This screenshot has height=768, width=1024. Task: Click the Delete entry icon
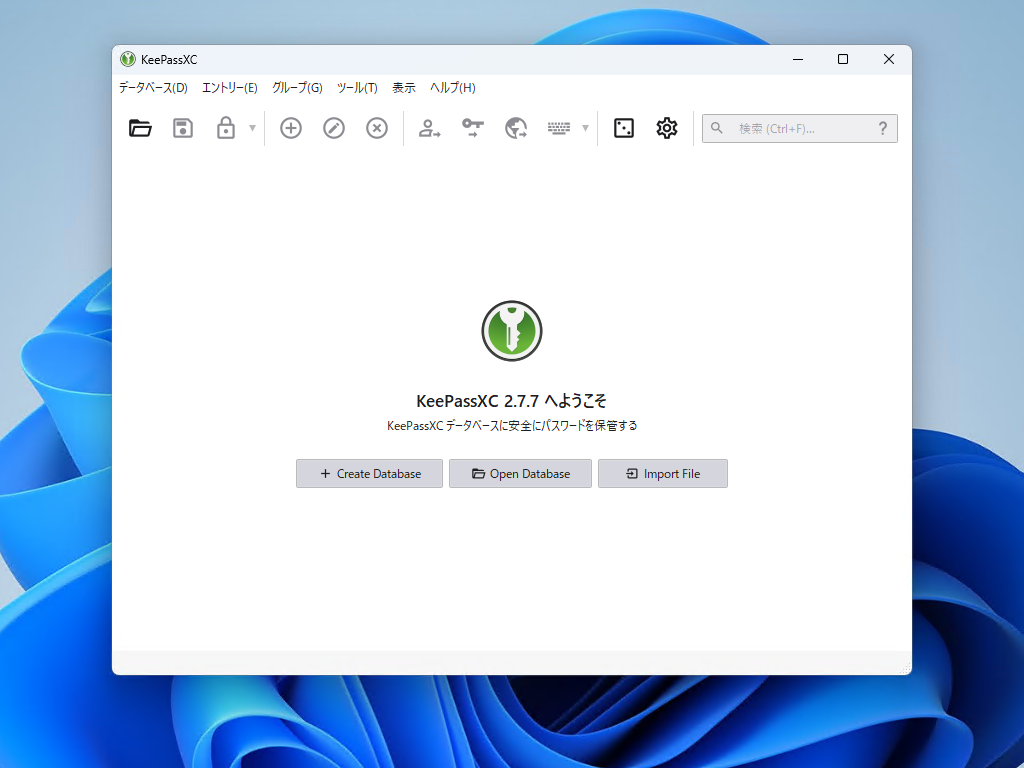tap(376, 128)
